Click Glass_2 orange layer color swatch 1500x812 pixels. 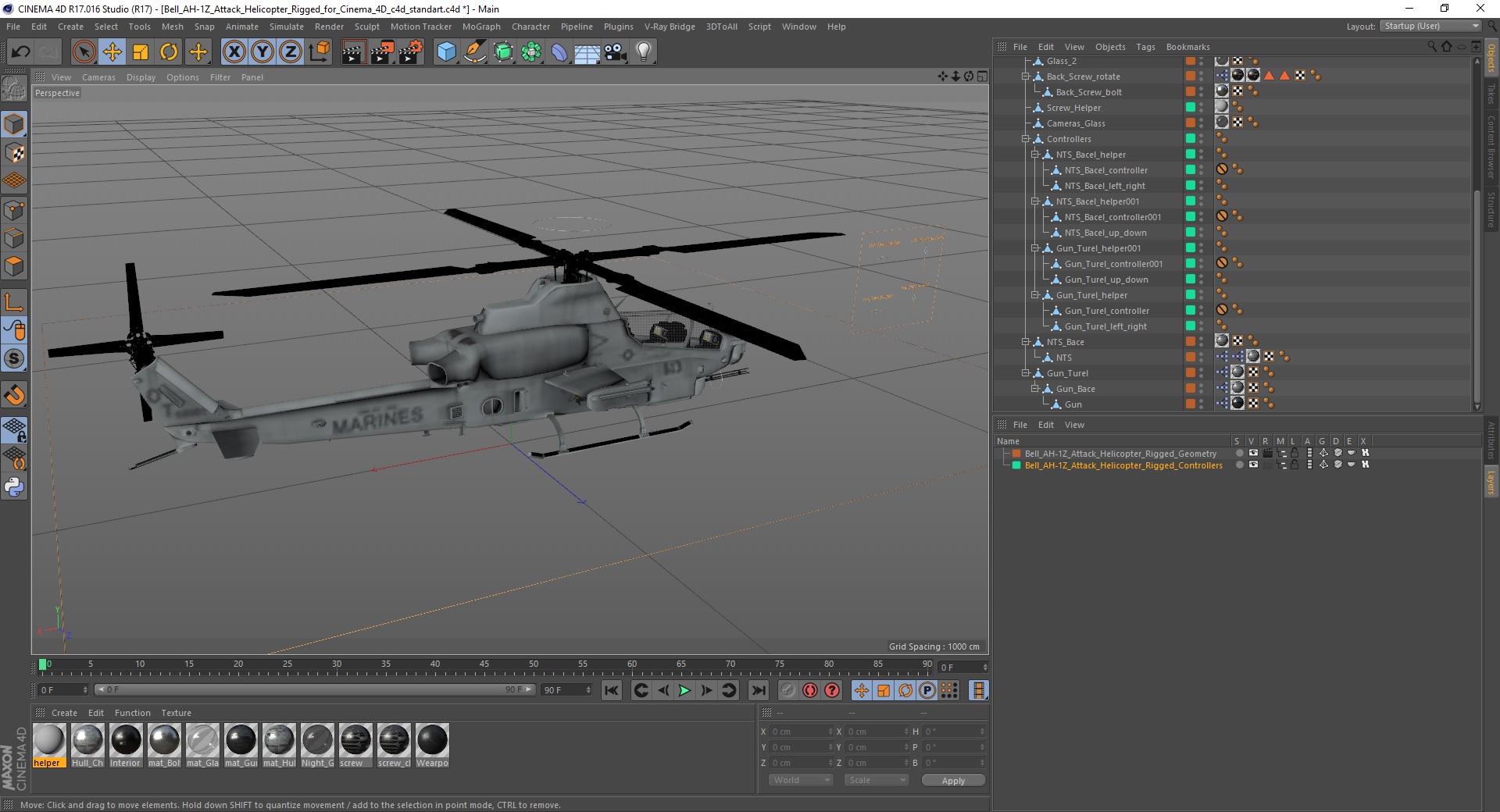1191,61
